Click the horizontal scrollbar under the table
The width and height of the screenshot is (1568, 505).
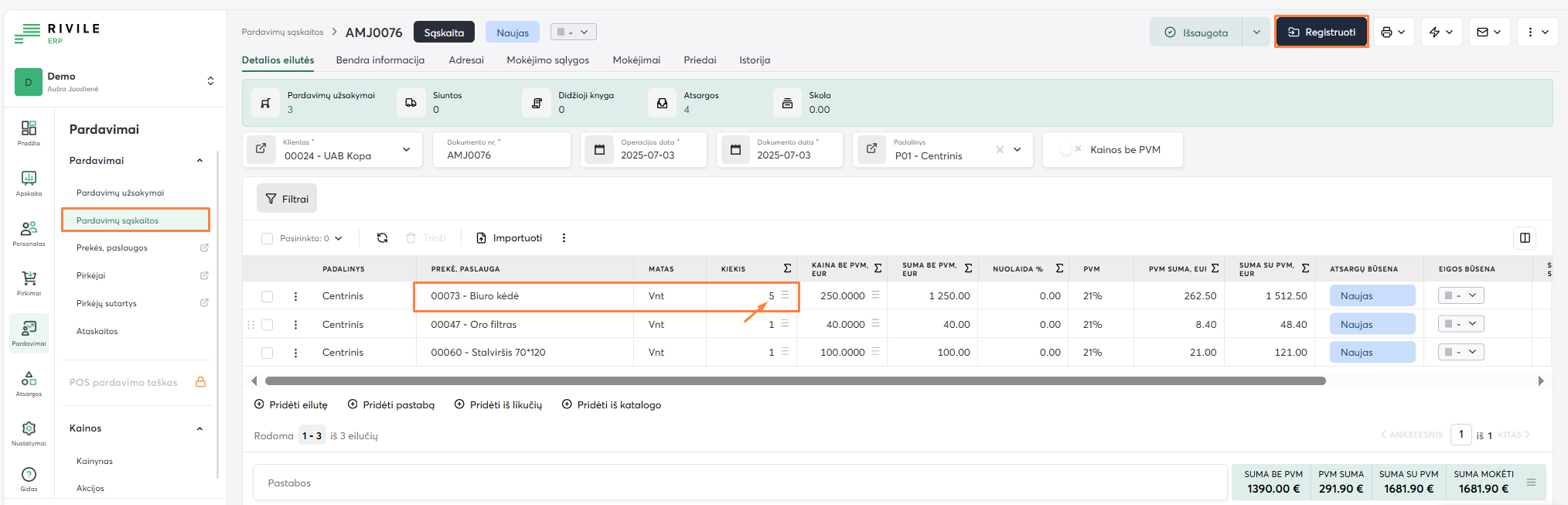click(x=795, y=381)
